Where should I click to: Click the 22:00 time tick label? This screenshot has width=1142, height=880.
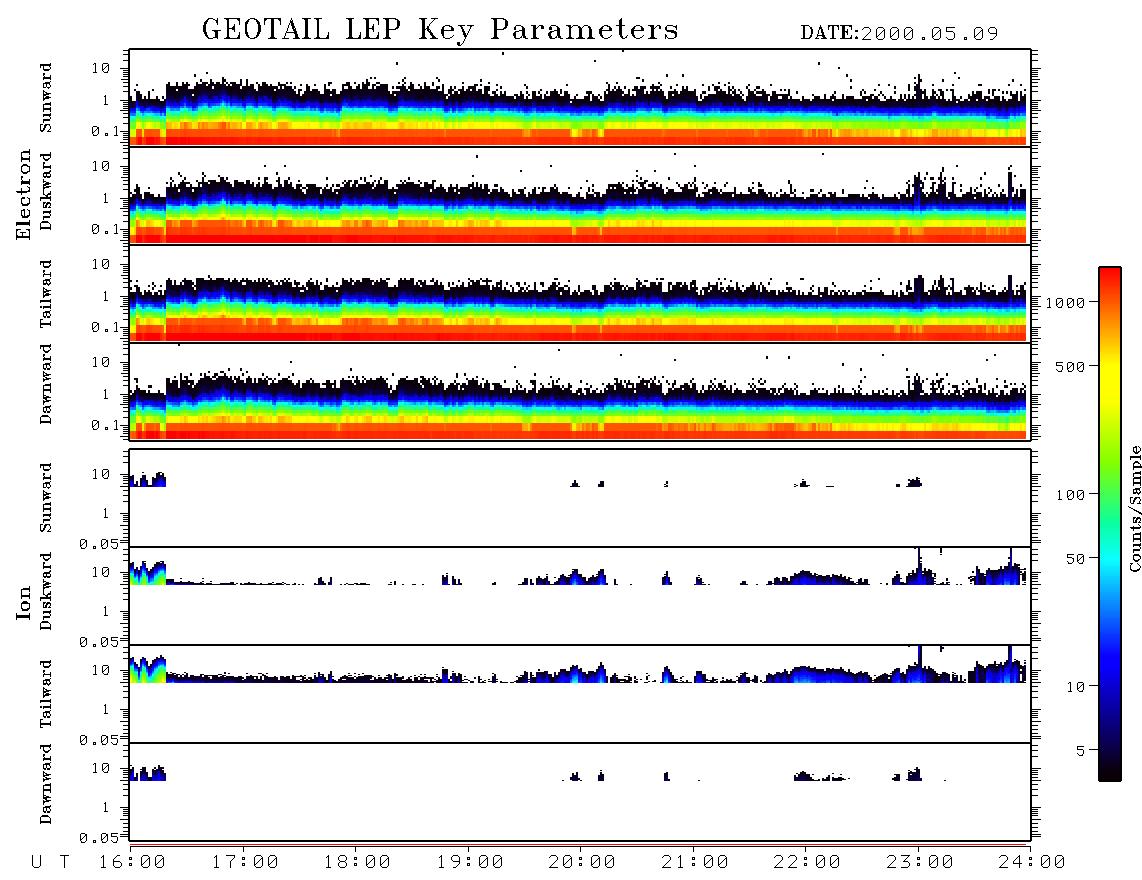(807, 863)
